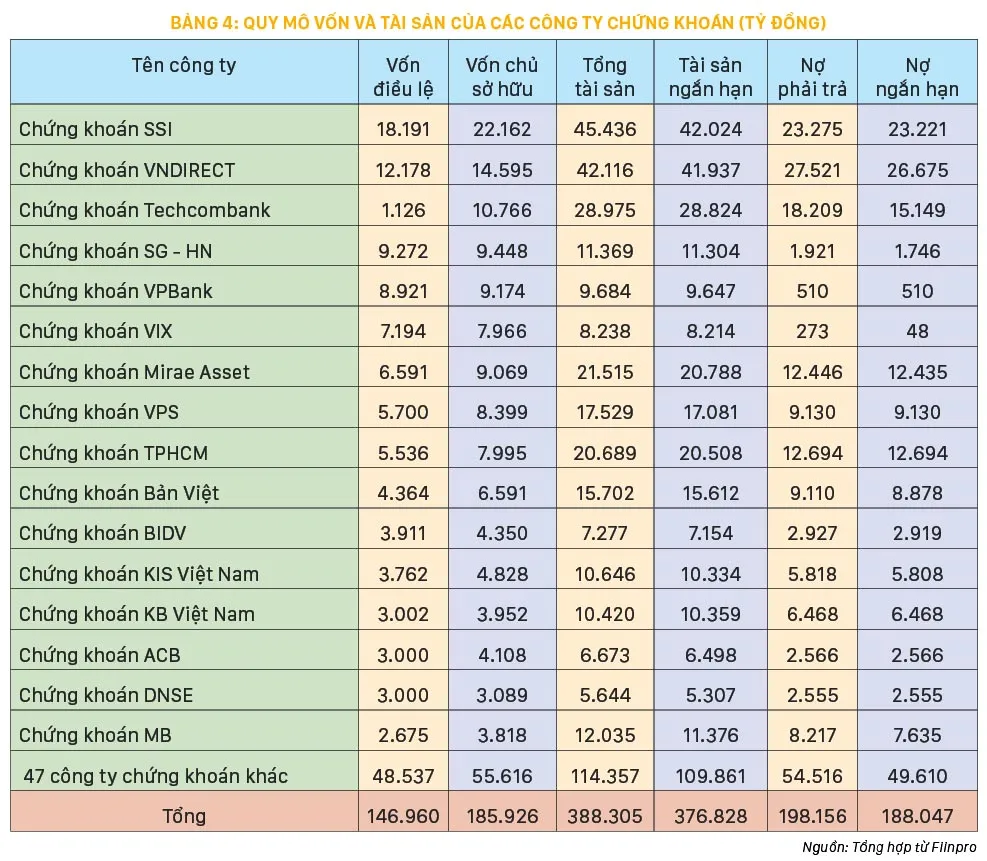The image size is (987, 861).
Task: Click the Chứng khoán Bản Việt row label
Action: 119,493
